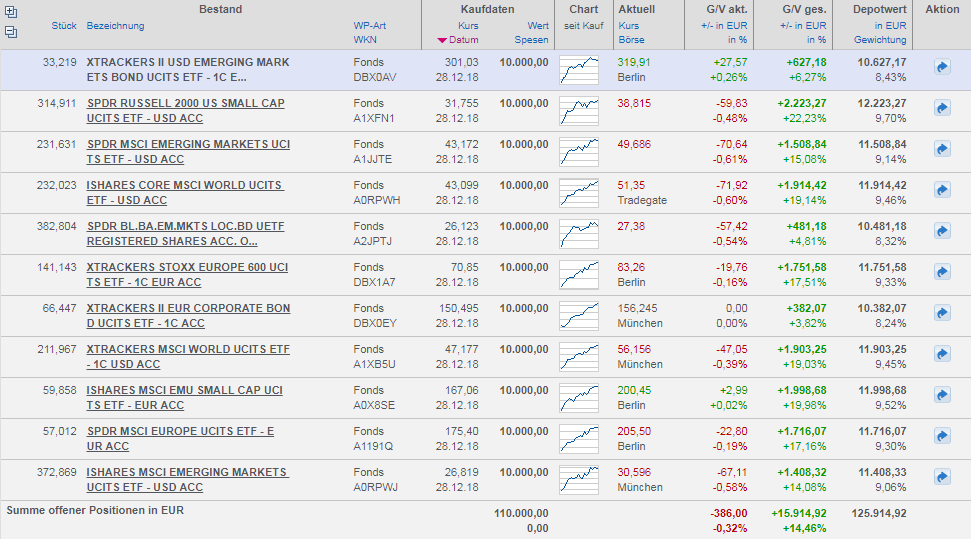Open SPDR MSCI EUROPE UCITS ETF link
This screenshot has width=971, height=539.
point(180,438)
